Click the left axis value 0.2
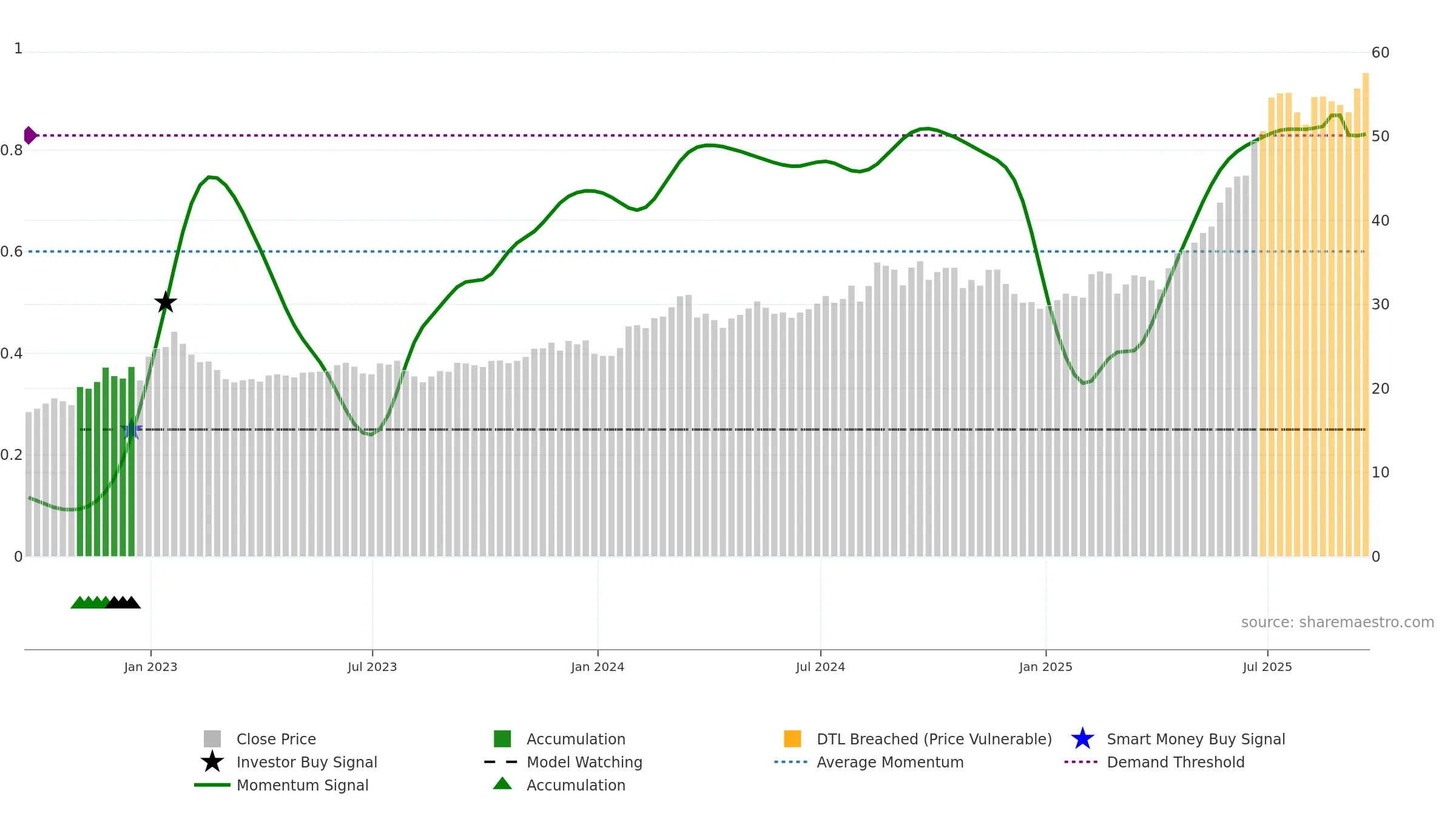This screenshot has width=1456, height=819. tap(12, 455)
